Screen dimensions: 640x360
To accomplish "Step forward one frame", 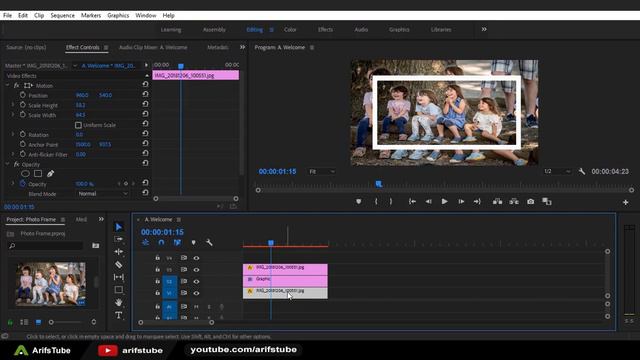I will tap(461, 202).
